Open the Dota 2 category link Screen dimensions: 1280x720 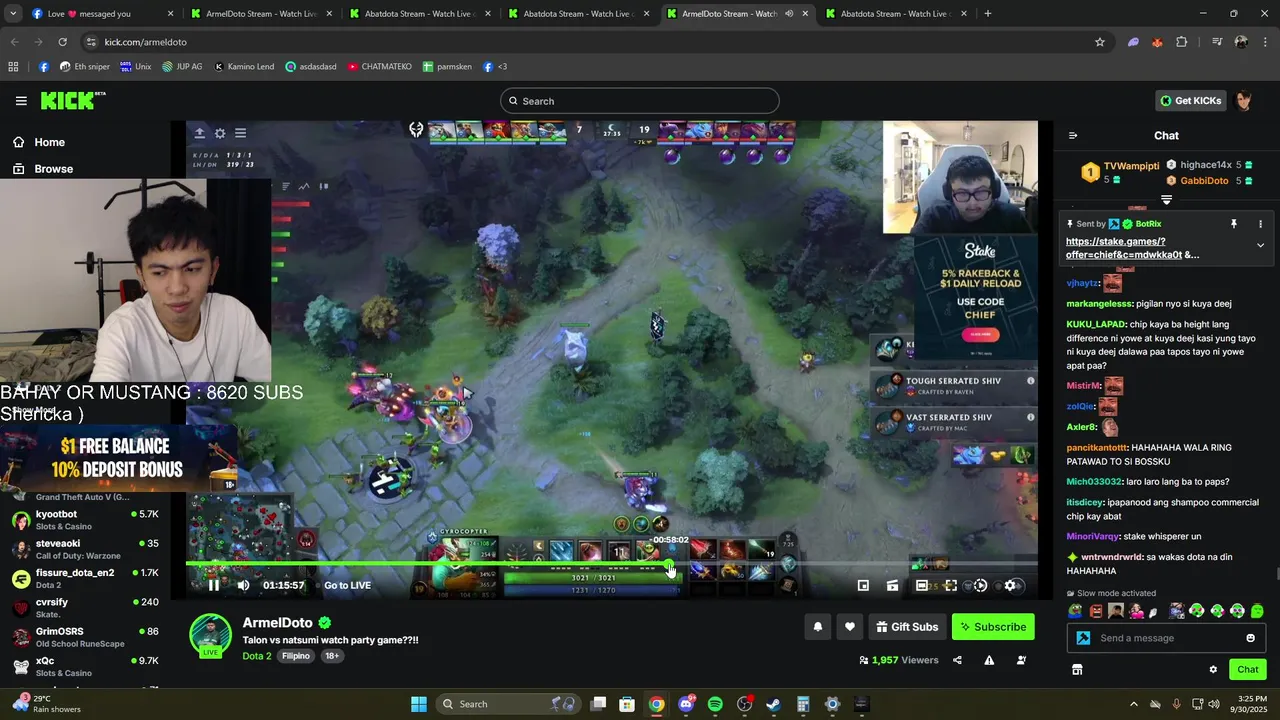pos(257,656)
